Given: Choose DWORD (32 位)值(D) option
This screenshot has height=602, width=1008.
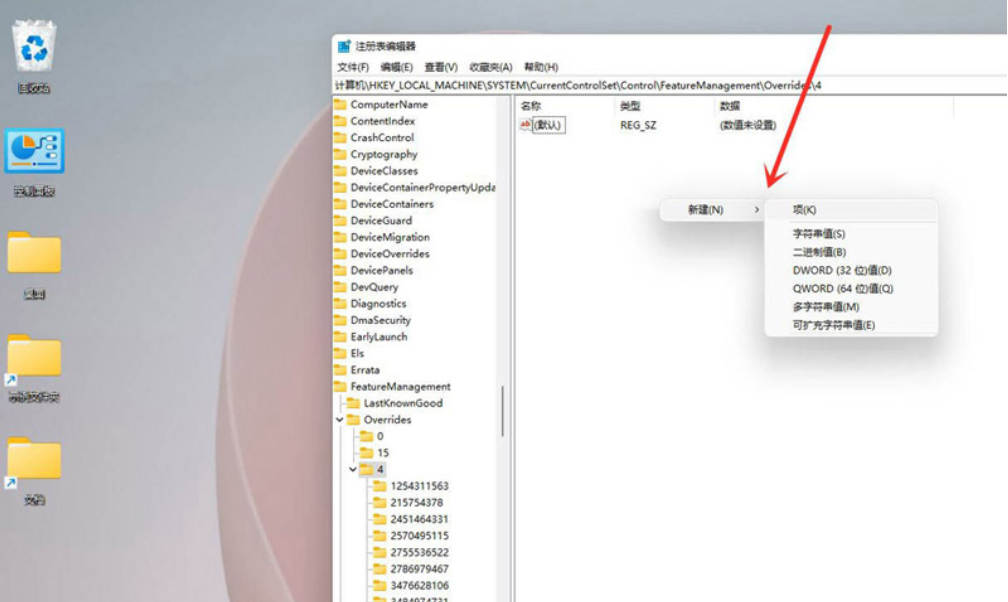Looking at the screenshot, I should [x=841, y=270].
